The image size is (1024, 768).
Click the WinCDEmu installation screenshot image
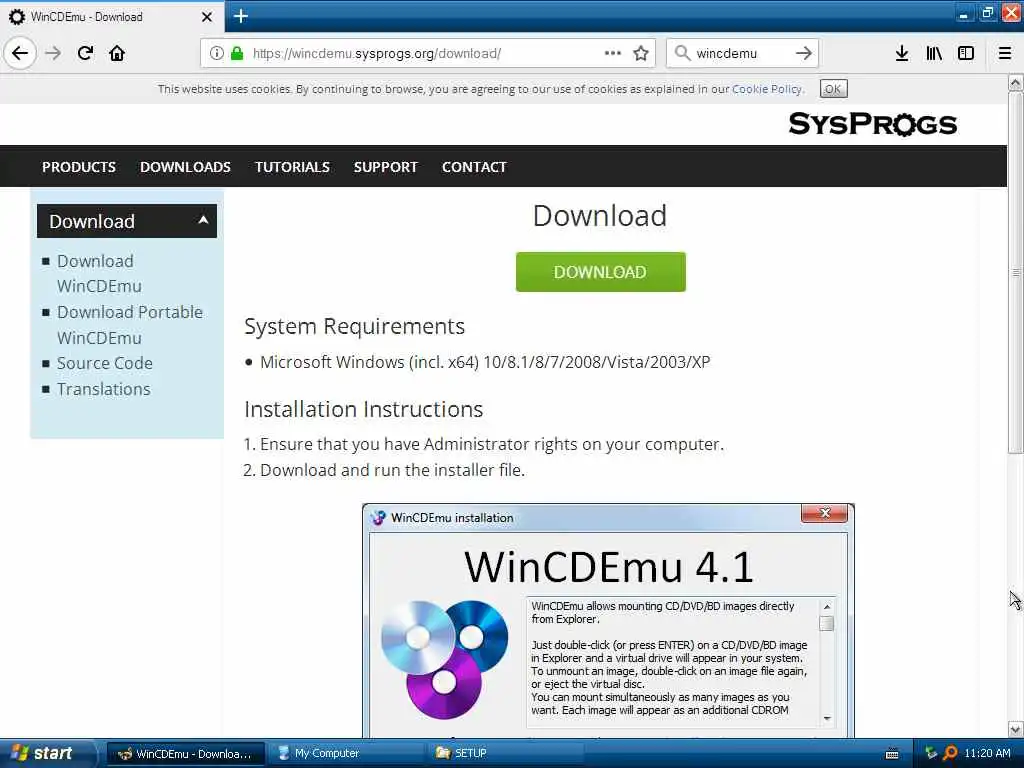[608, 620]
